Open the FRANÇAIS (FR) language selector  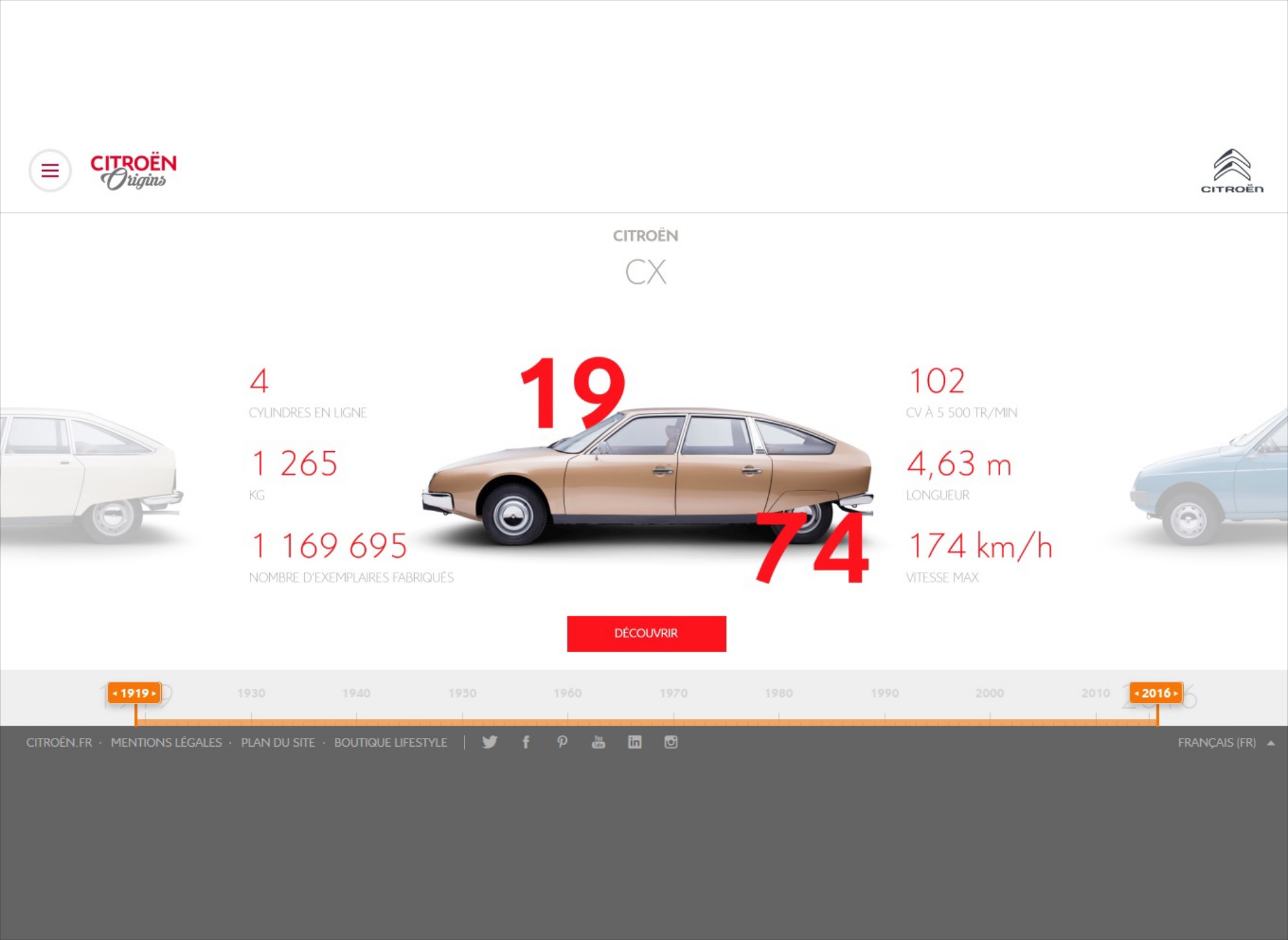[x=1217, y=742]
